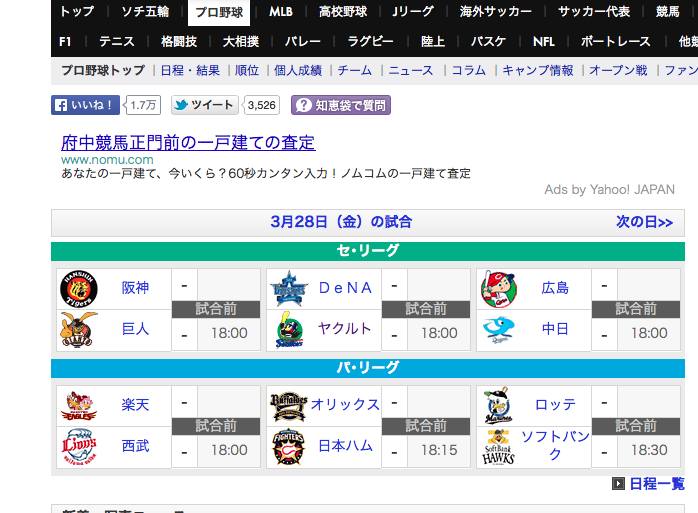The image size is (698, 513).
Task: Open the サッカー代表 navigation tab
Action: point(594,12)
